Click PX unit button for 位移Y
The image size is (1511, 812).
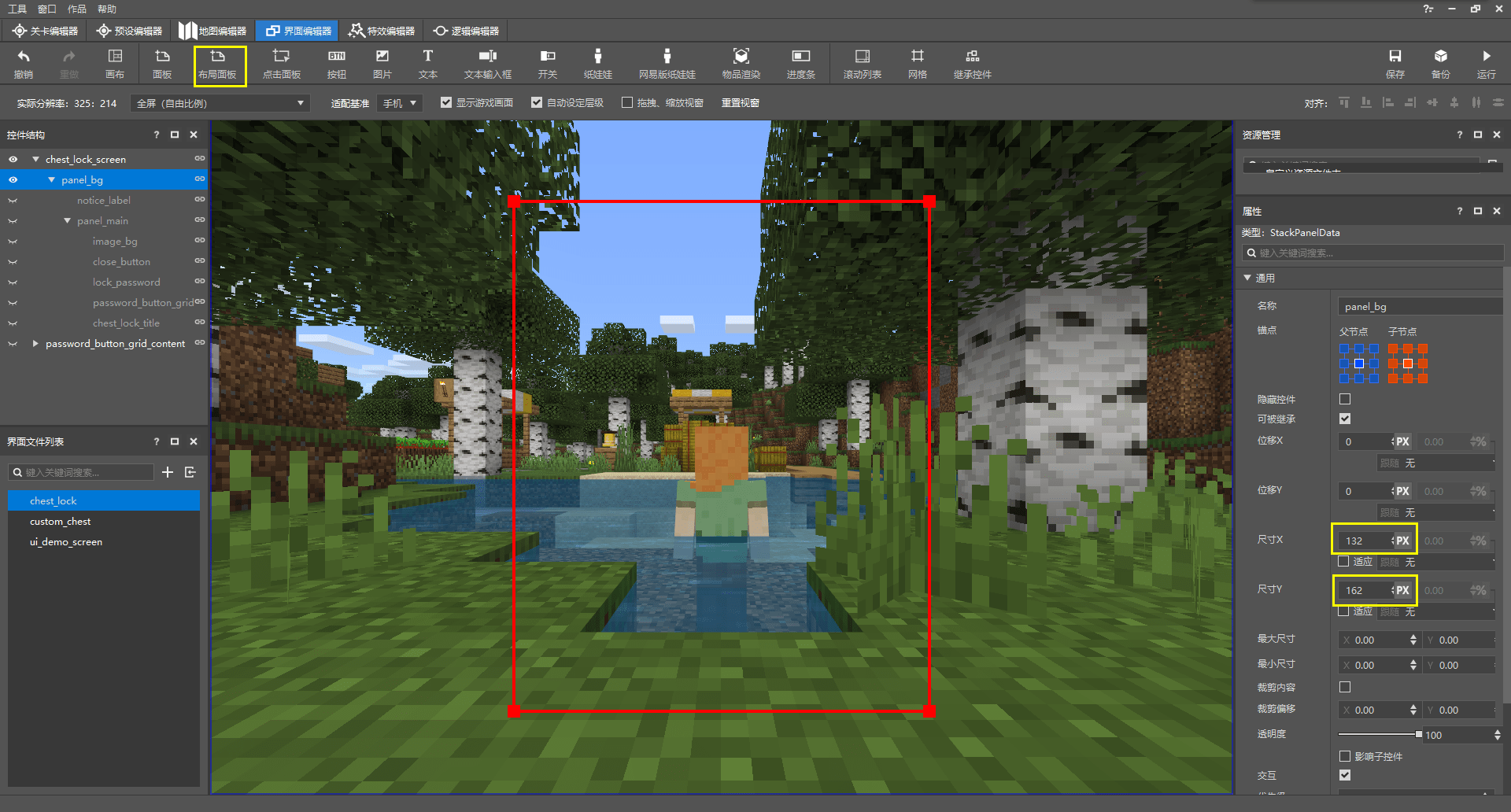[x=1402, y=491]
